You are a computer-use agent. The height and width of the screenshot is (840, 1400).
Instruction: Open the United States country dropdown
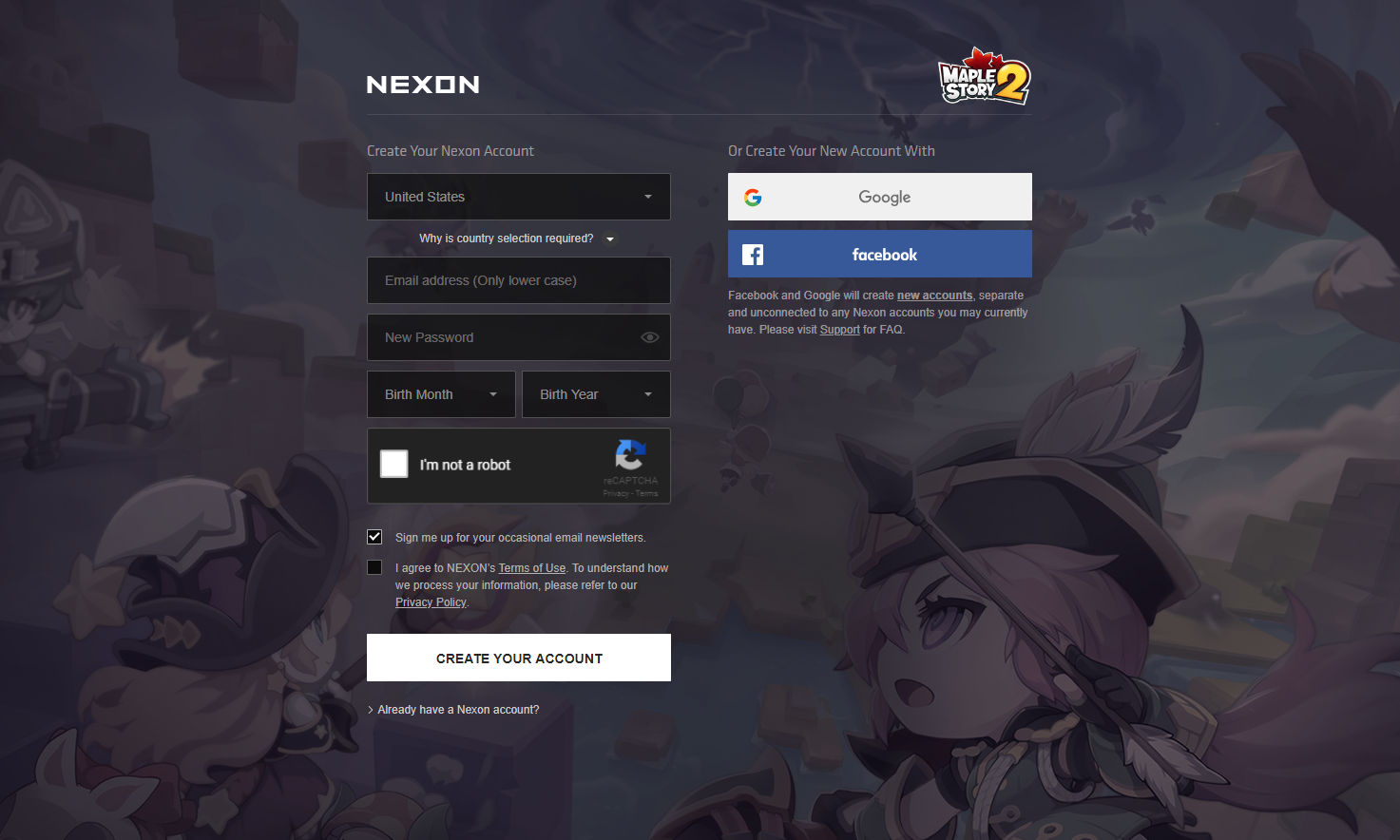coord(519,197)
